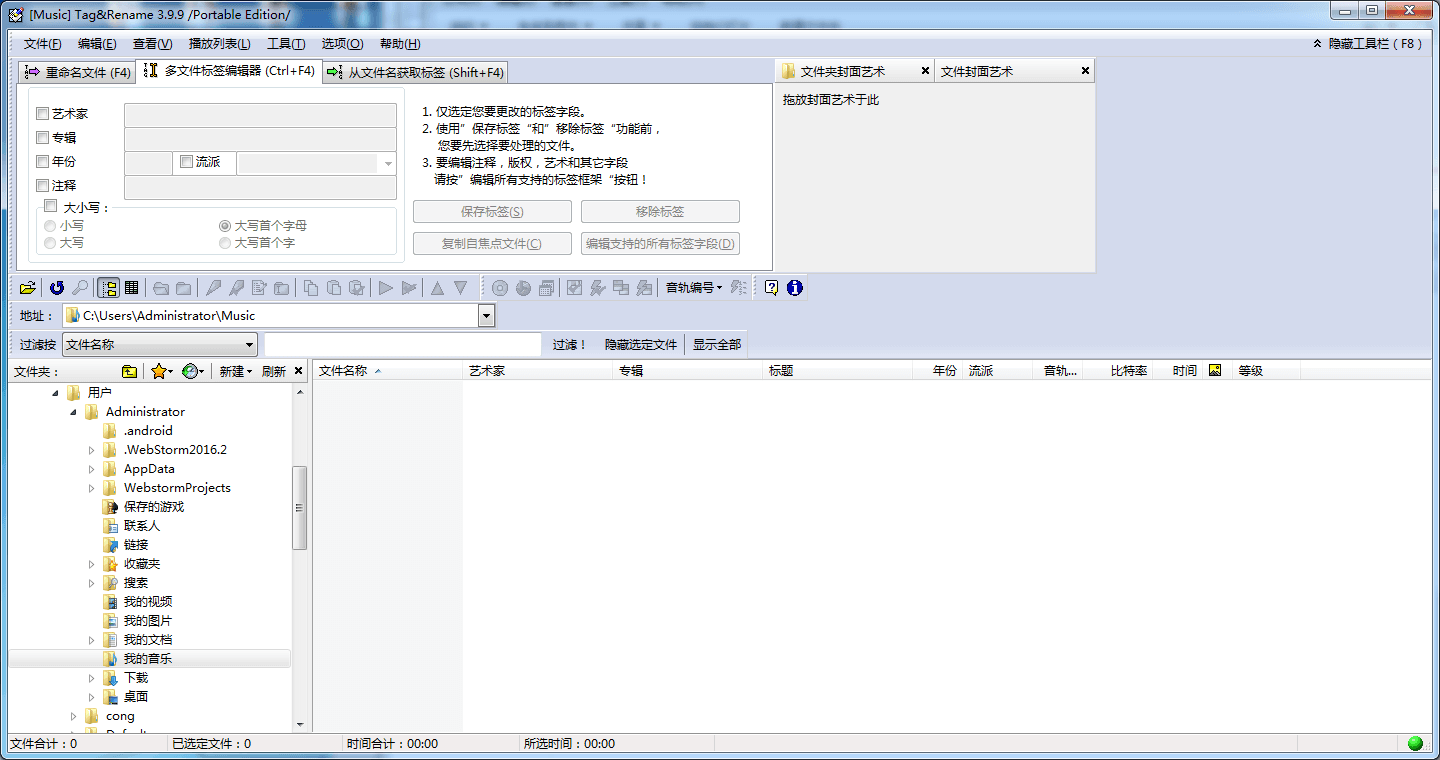Open the address path dropdown
Viewport: 1440px width, 760px height.
point(486,316)
